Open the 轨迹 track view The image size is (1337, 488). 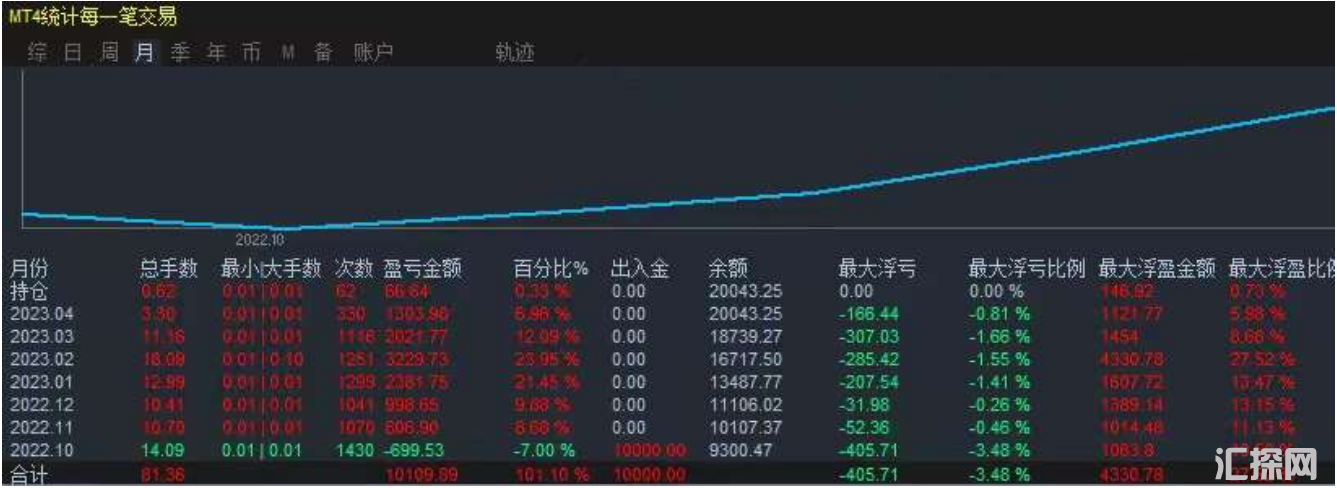(x=515, y=53)
